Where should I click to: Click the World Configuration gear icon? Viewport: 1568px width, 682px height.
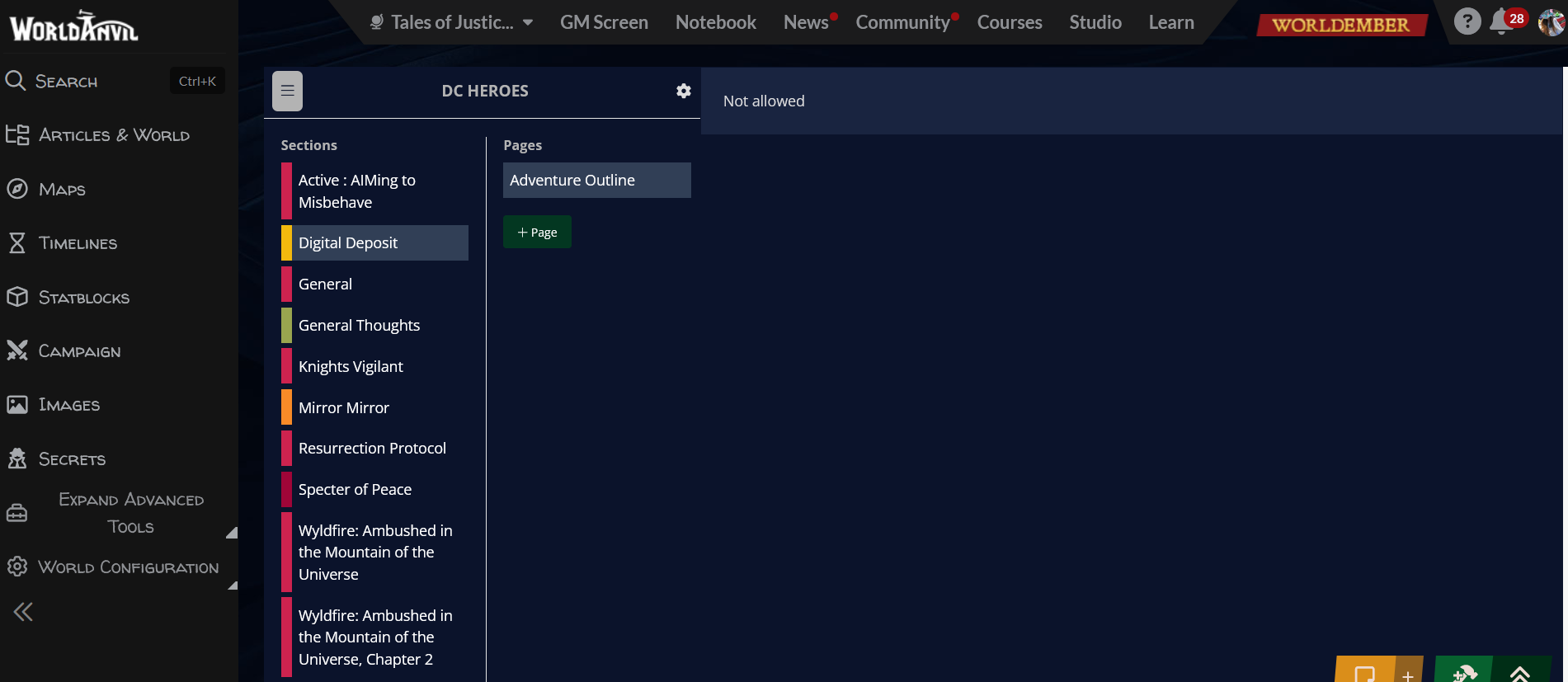point(17,567)
